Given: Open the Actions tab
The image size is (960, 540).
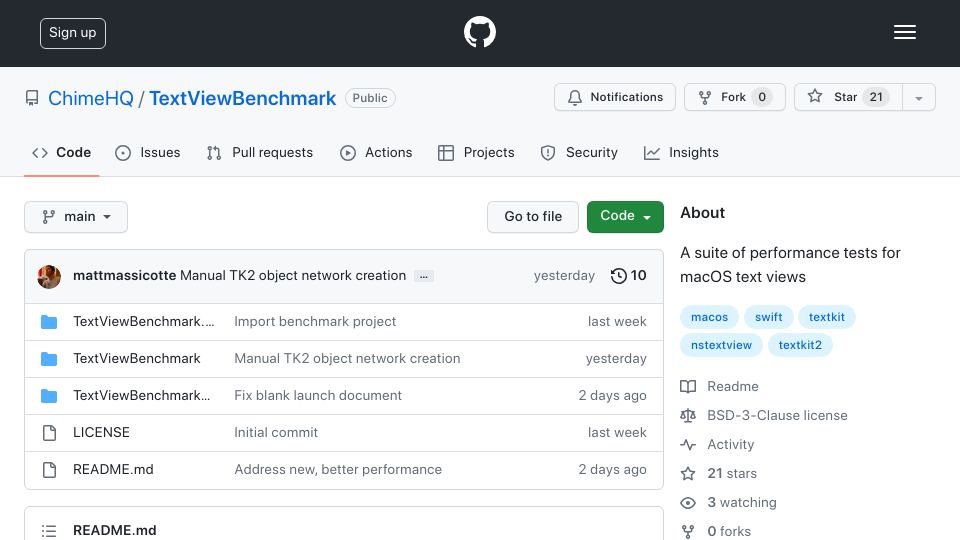Looking at the screenshot, I should 376,152.
